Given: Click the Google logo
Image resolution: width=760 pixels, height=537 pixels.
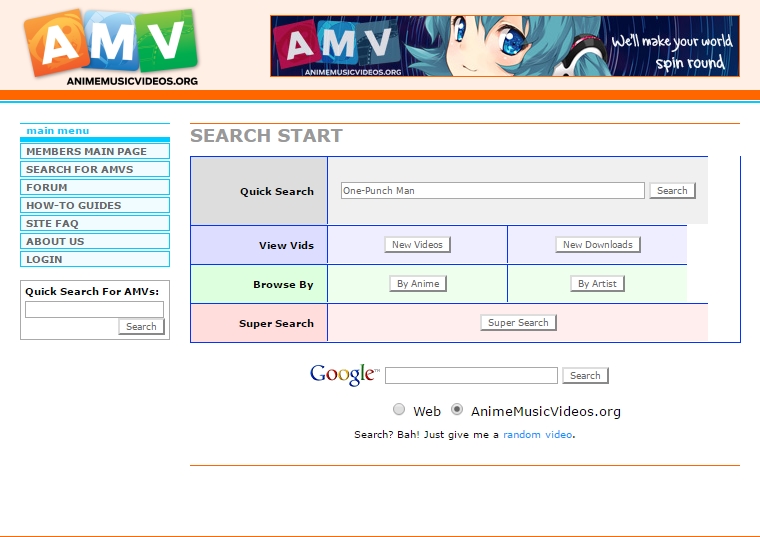Looking at the screenshot, I should pyautogui.click(x=345, y=375).
